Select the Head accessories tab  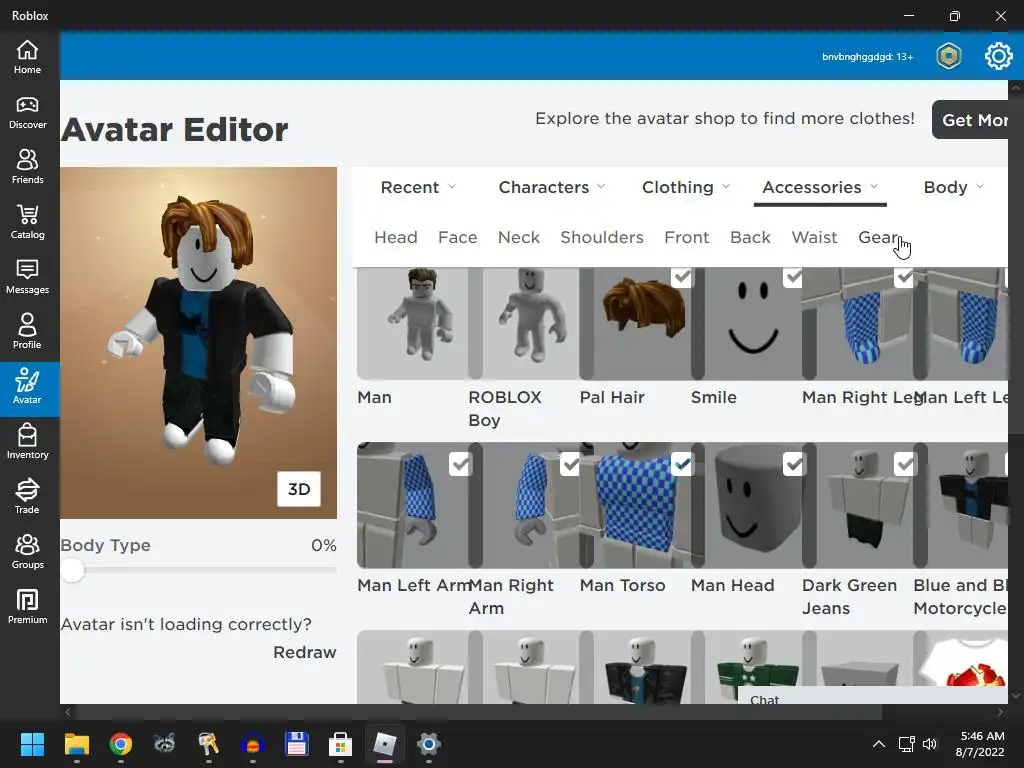coord(396,238)
